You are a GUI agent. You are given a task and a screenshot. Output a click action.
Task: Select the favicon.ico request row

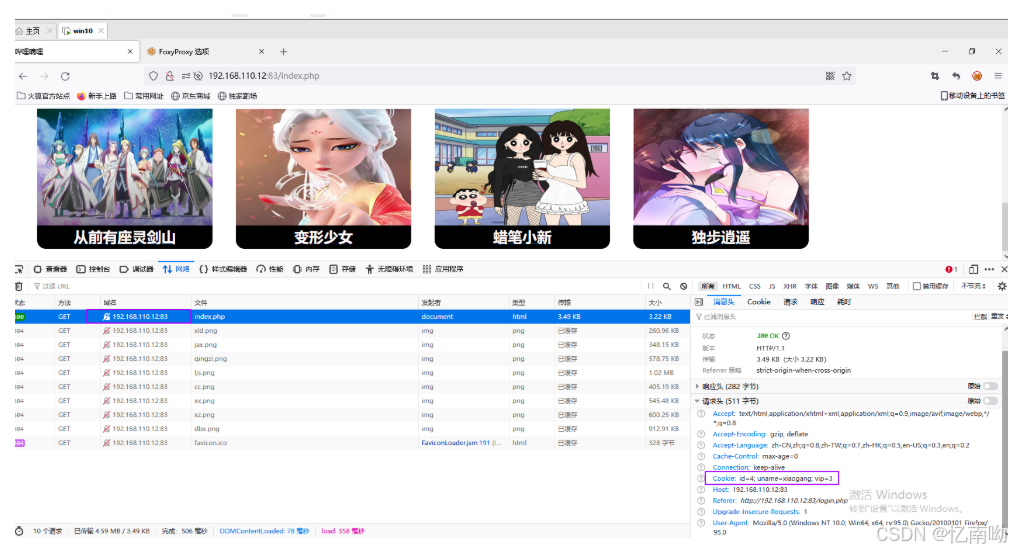pyautogui.click(x=353, y=443)
